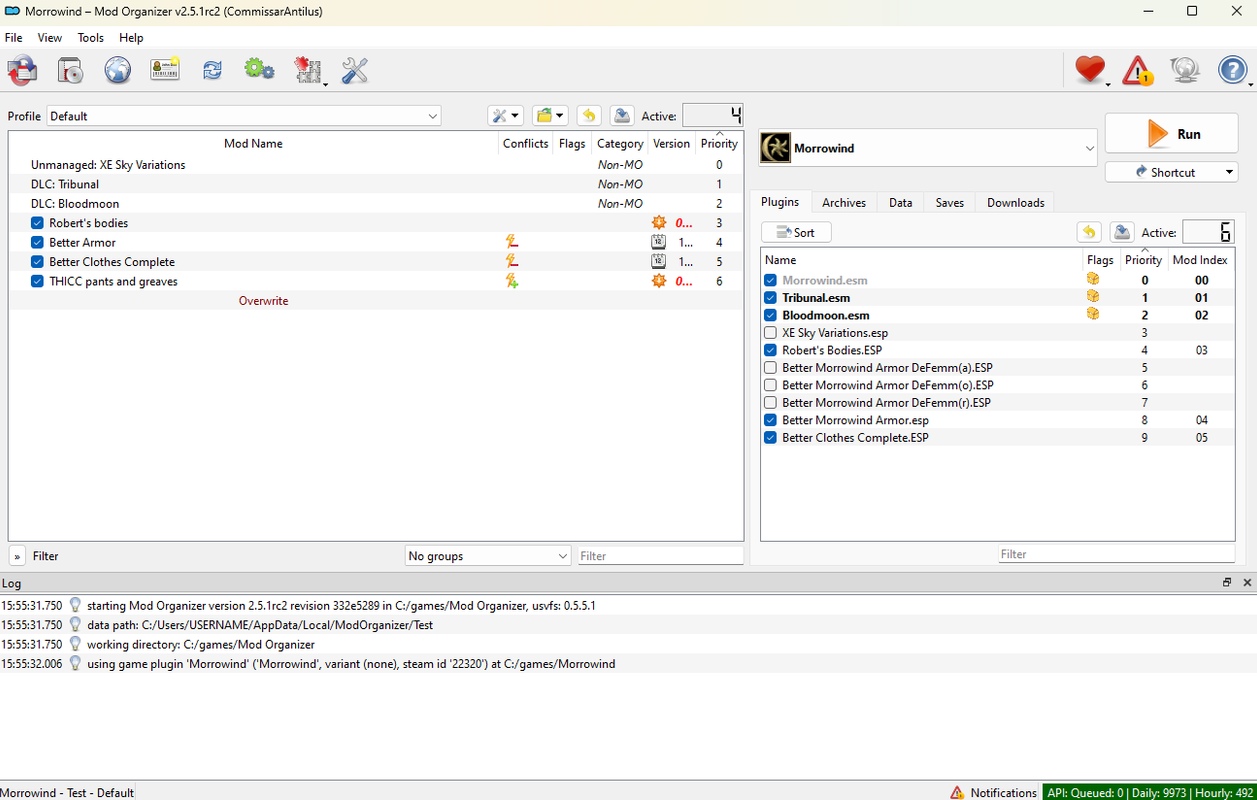
Task: Sort plugins by Mod Index header
Action: tap(1200, 260)
